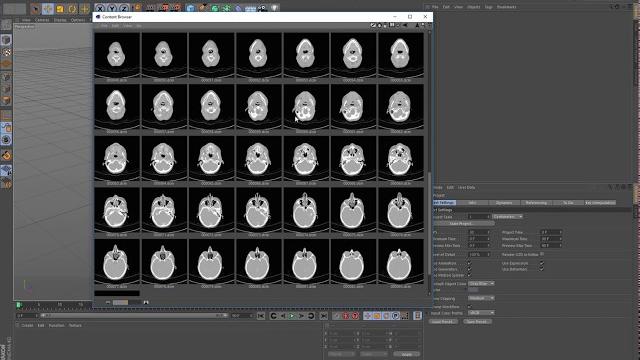Open the Centimeters unit dropdown
This screenshot has width=640, height=360.
point(507,217)
